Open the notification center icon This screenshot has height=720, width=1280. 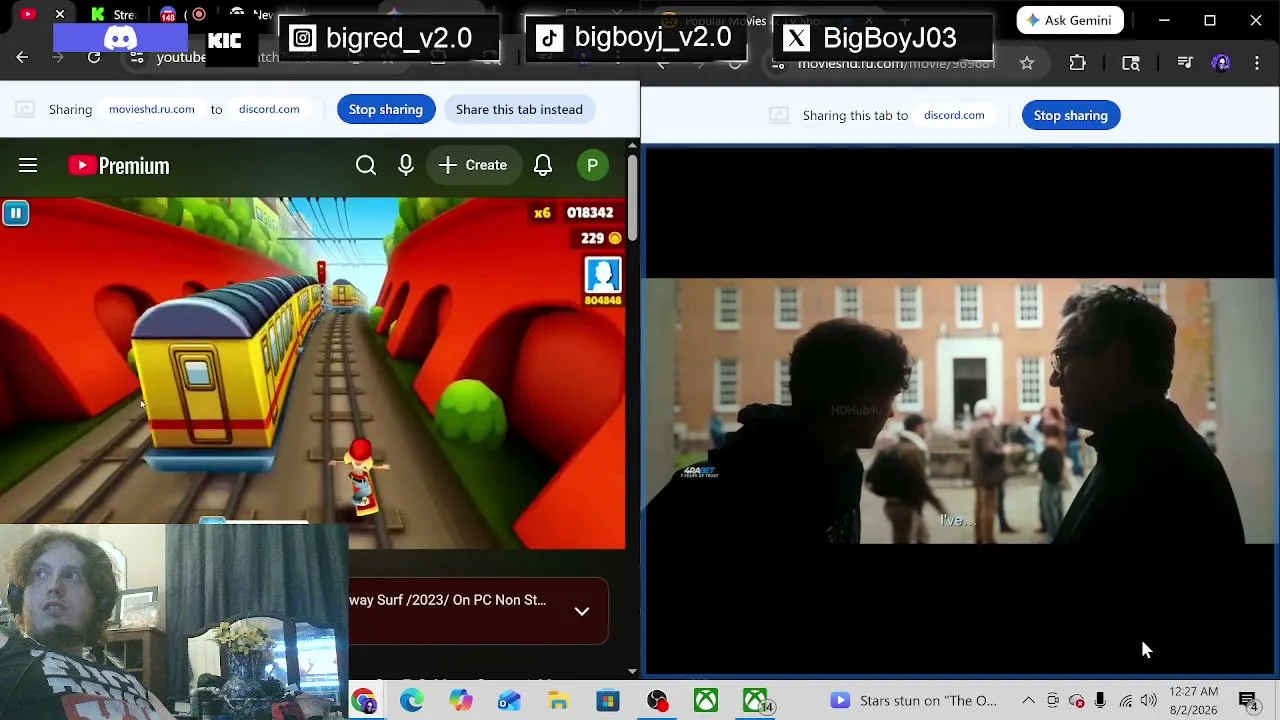[x=1249, y=701]
